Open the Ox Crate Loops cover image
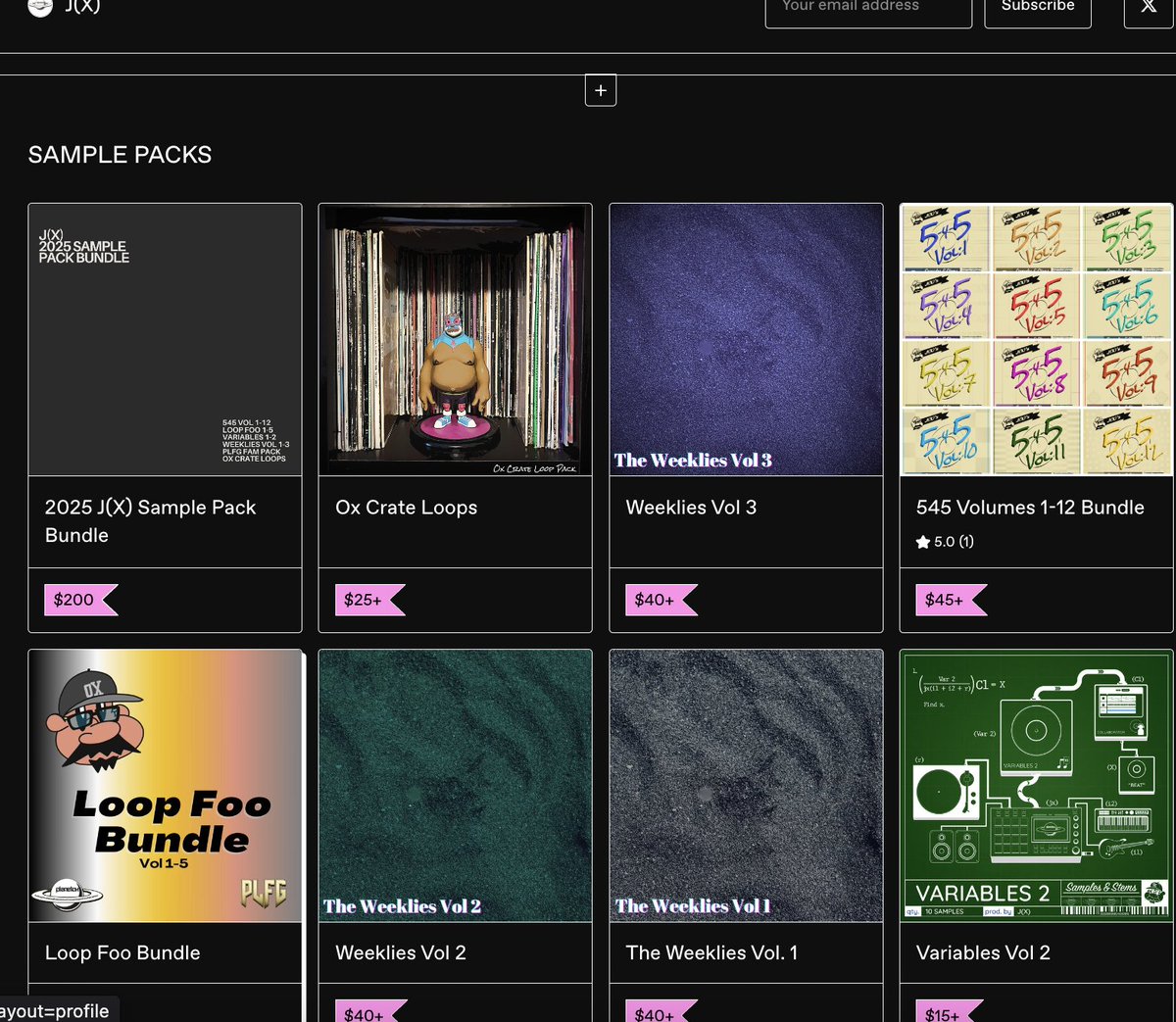The height and width of the screenshot is (1022, 1176). click(x=456, y=340)
